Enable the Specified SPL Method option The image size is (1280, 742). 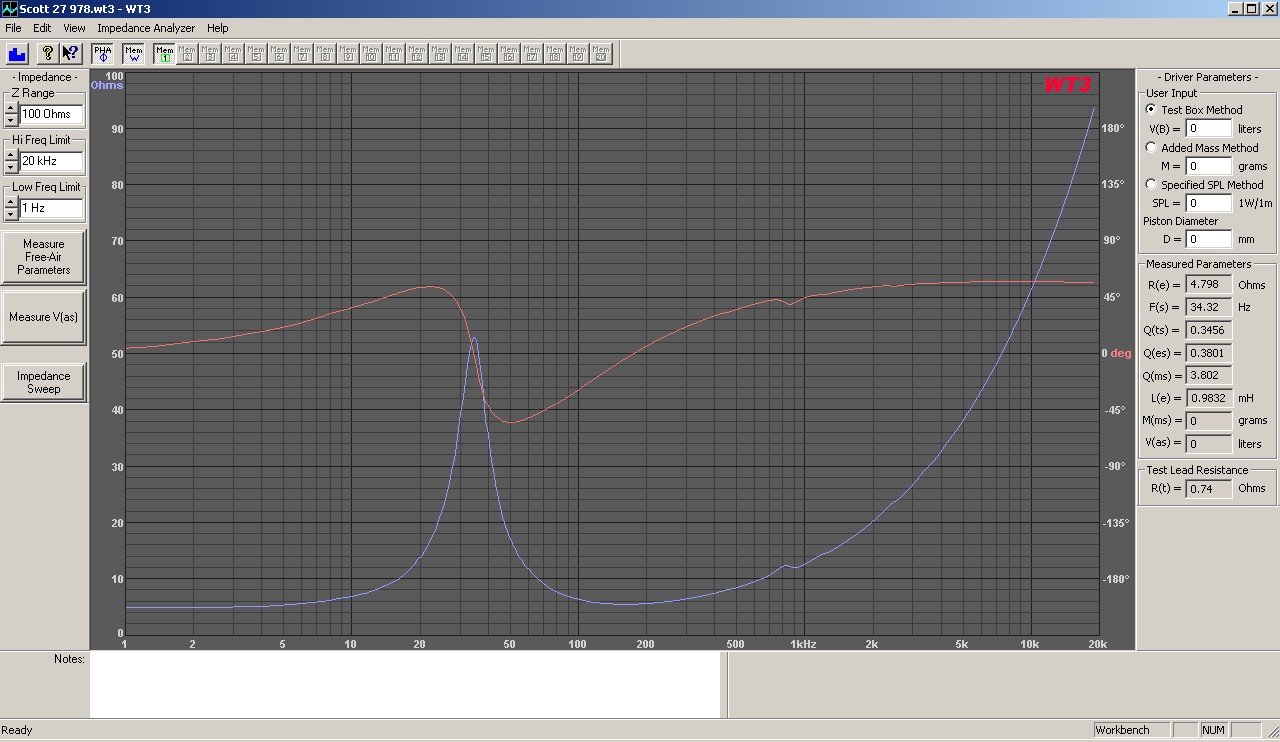1151,185
